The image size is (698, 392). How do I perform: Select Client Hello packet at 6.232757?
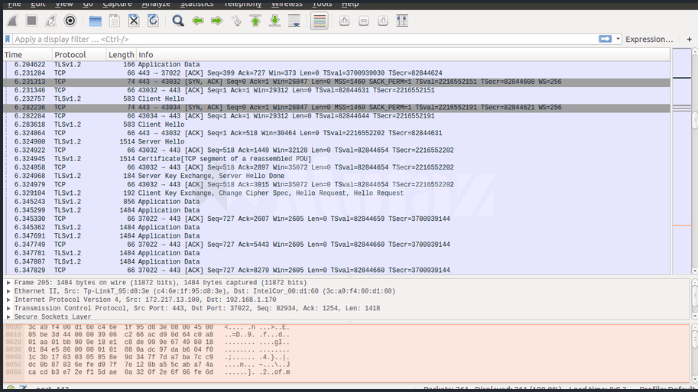(x=337, y=99)
